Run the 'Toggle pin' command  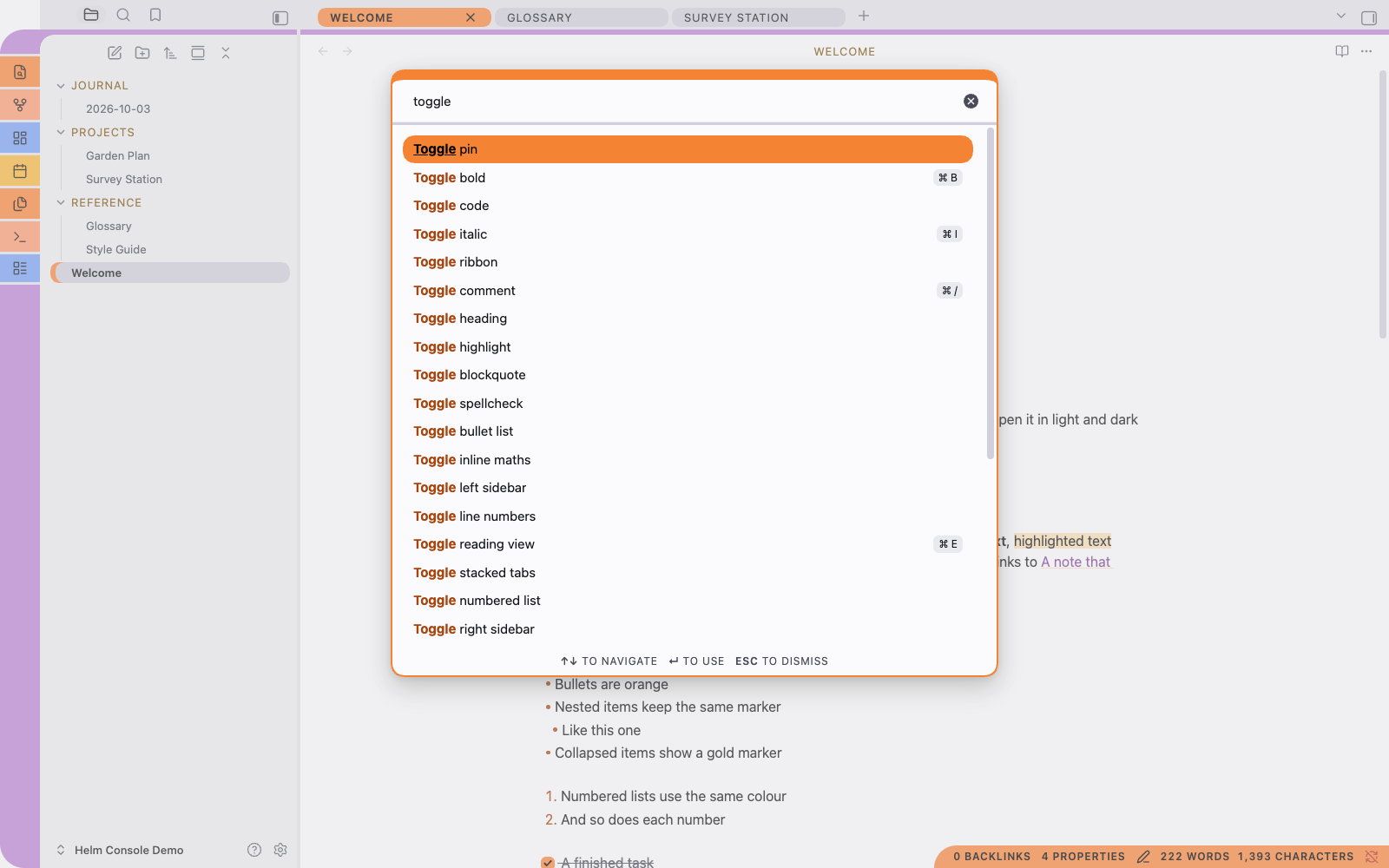688,149
